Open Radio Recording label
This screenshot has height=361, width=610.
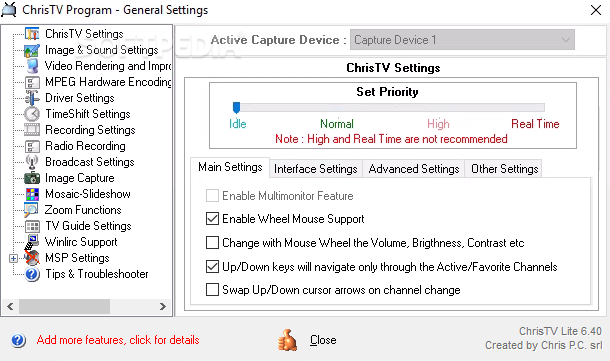click(85, 146)
